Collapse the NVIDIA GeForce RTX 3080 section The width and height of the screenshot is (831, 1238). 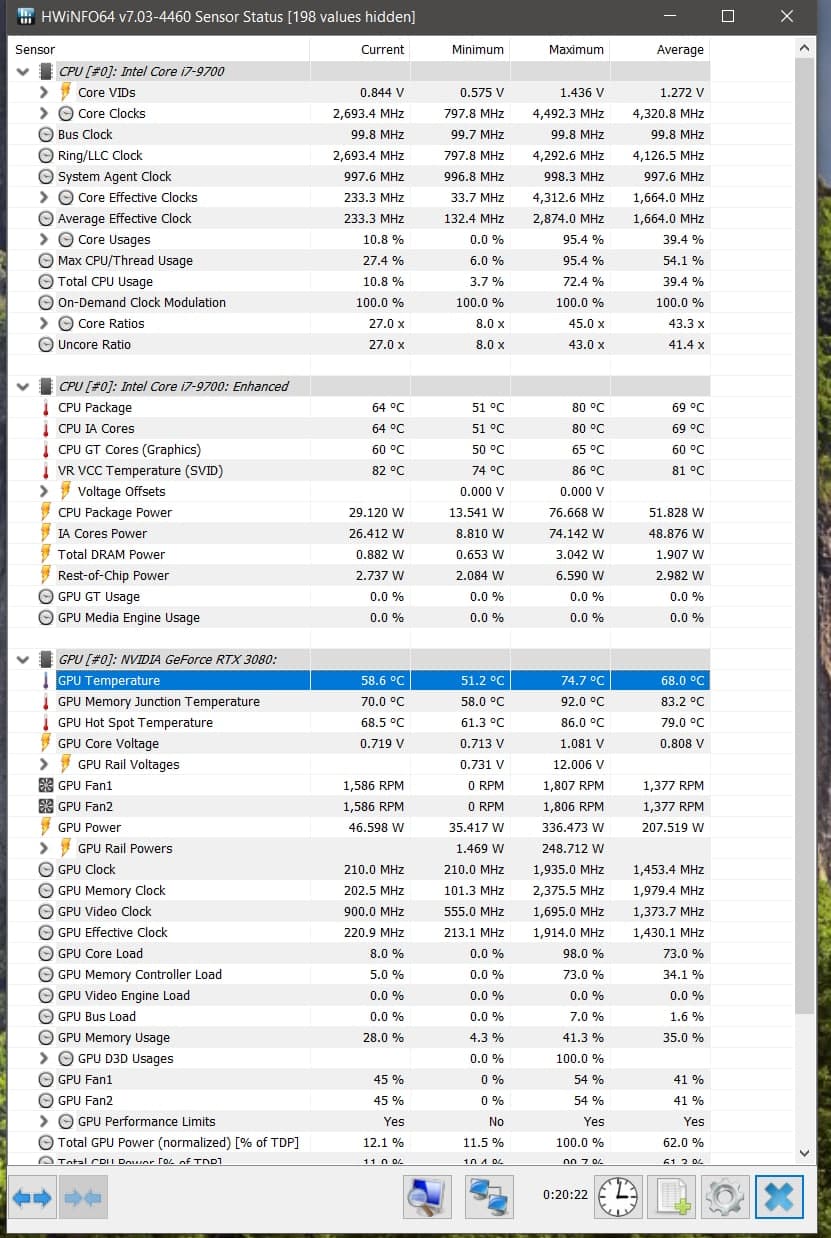coord(23,659)
